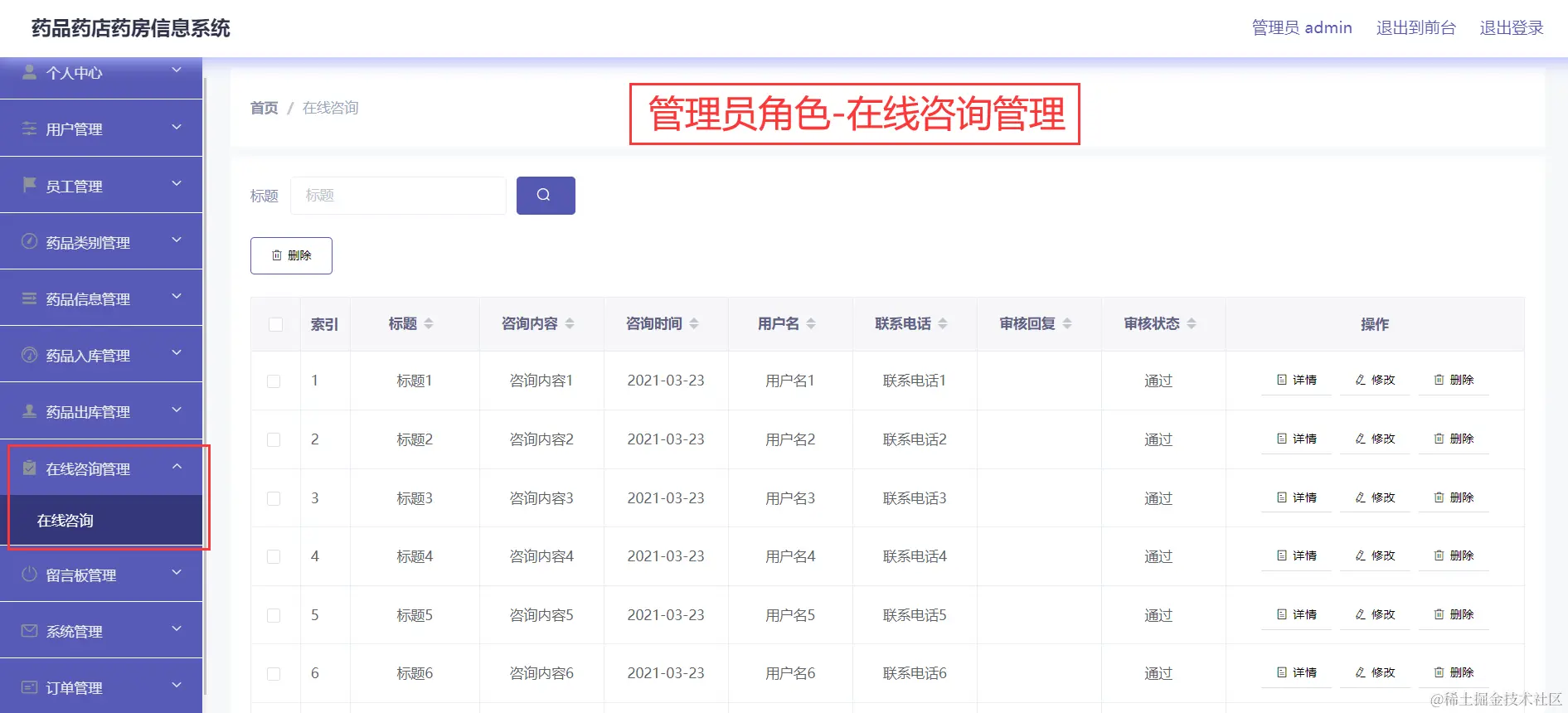Click 修改 for row 标题1
Viewport: 1568px width, 713px height.
coord(1375,381)
